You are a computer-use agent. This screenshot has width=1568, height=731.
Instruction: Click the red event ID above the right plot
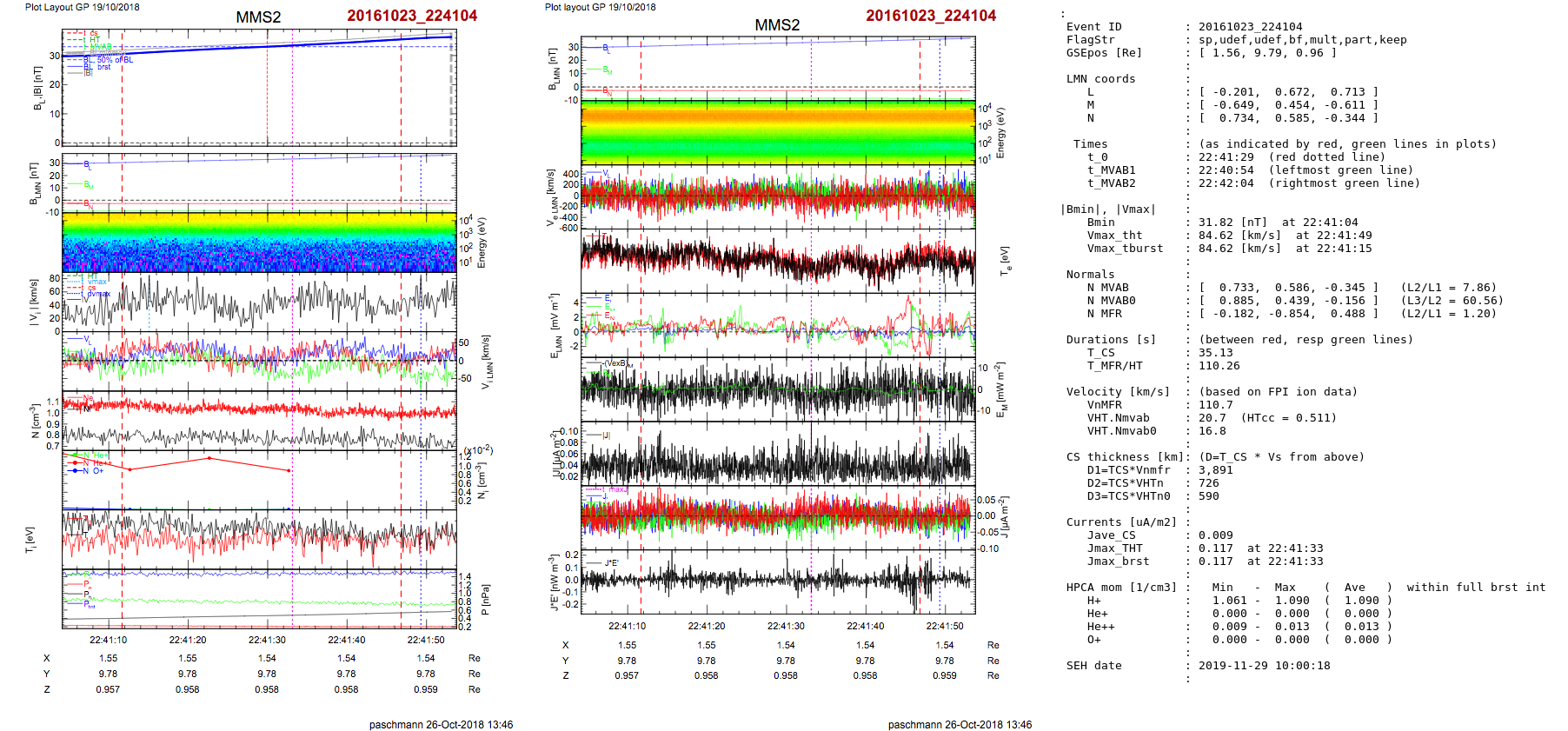(x=930, y=16)
